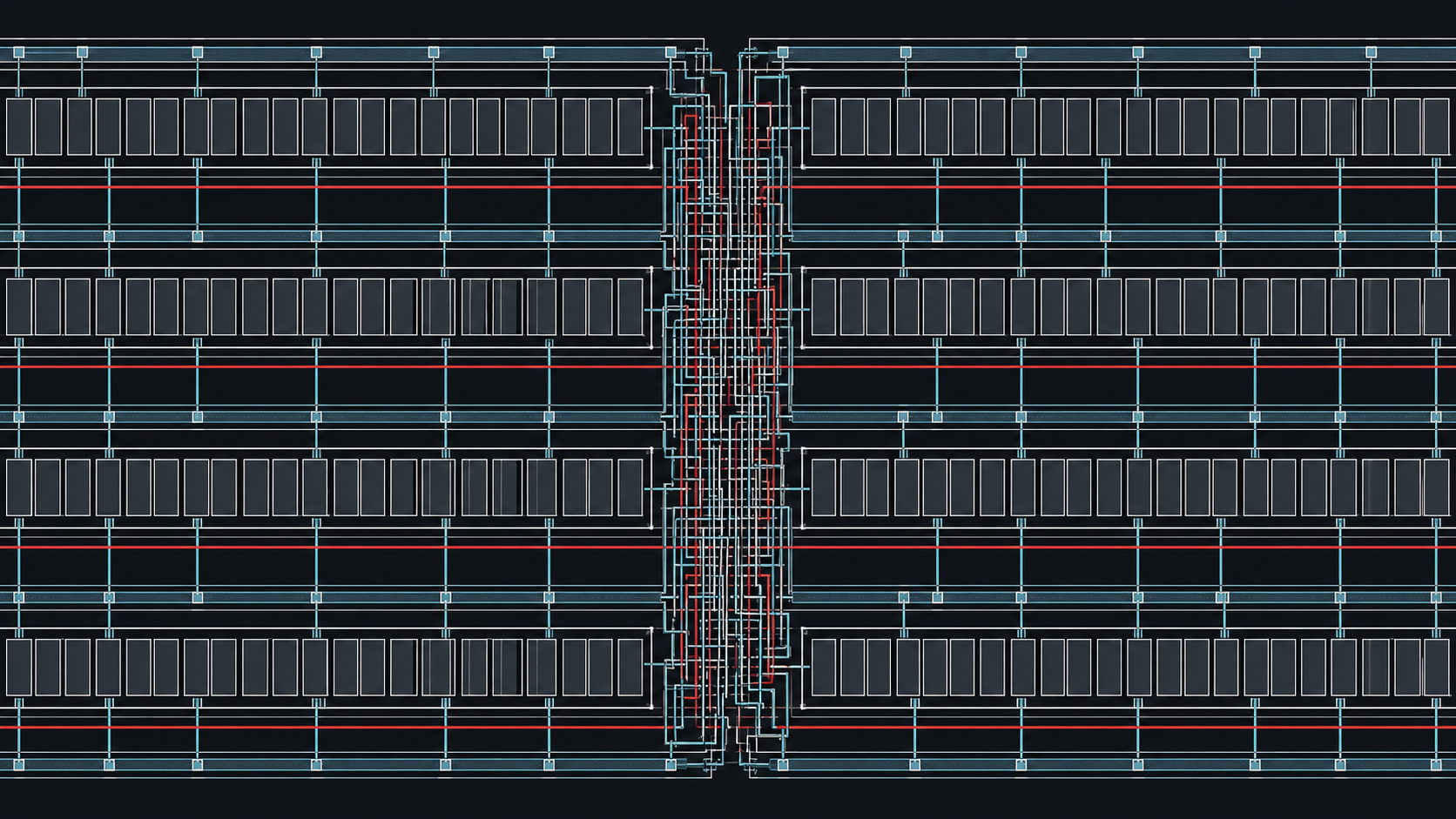Select the last via on the top-right rail
The height and width of the screenshot is (819, 1456).
click(x=1371, y=53)
